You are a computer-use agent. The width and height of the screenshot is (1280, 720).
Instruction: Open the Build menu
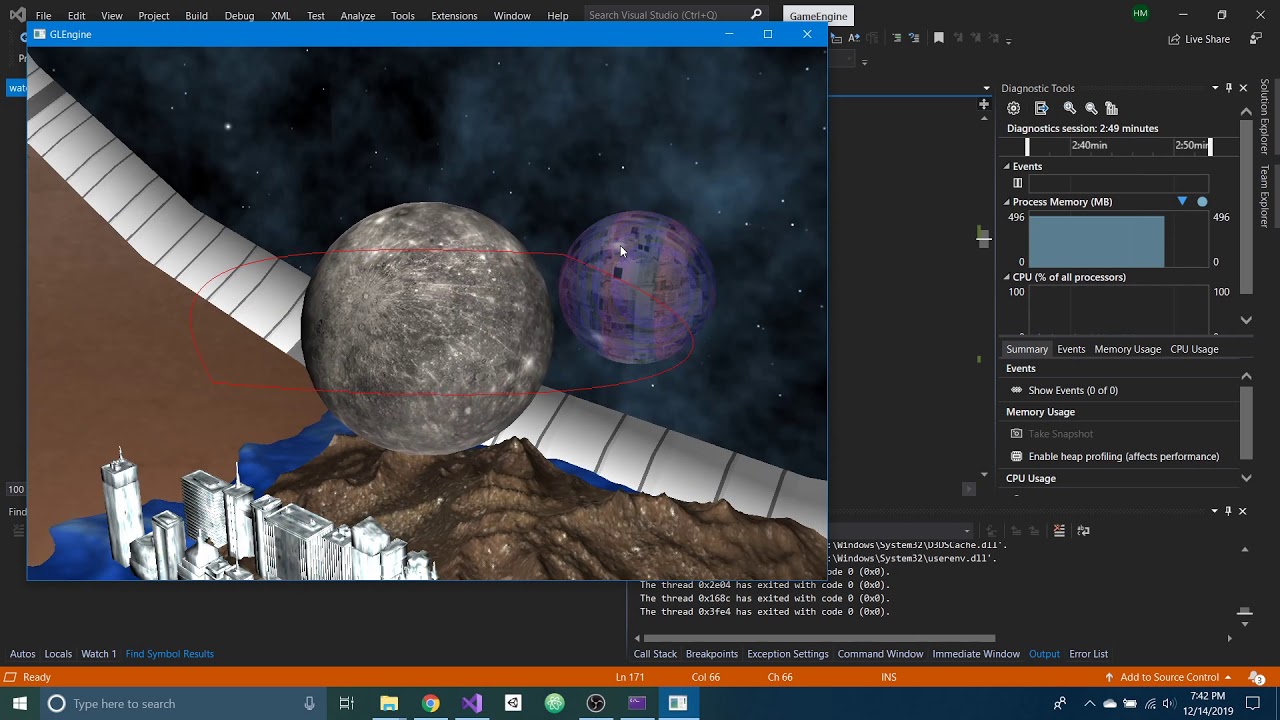pyautogui.click(x=196, y=16)
